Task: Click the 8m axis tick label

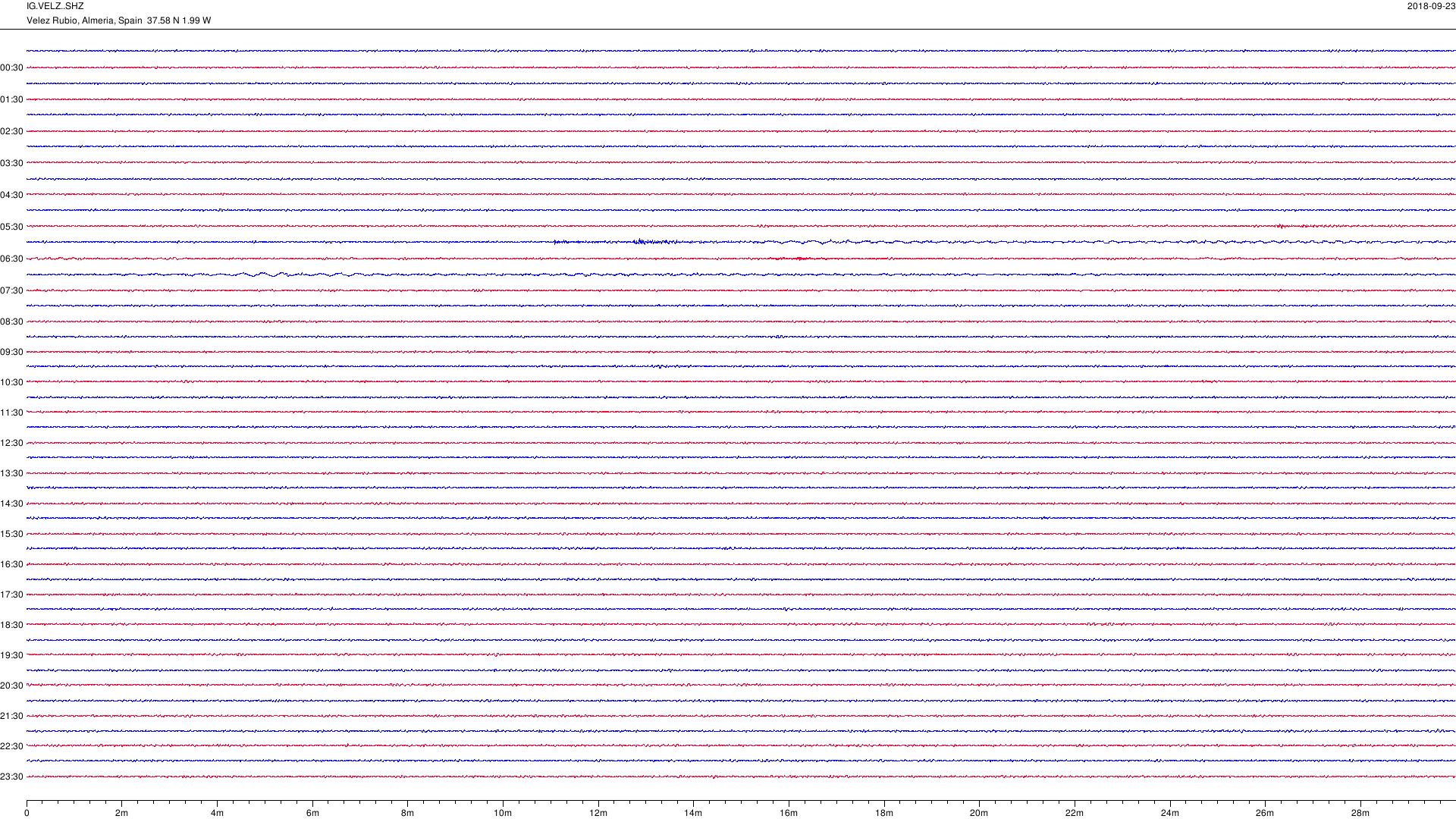Action: pyautogui.click(x=407, y=813)
